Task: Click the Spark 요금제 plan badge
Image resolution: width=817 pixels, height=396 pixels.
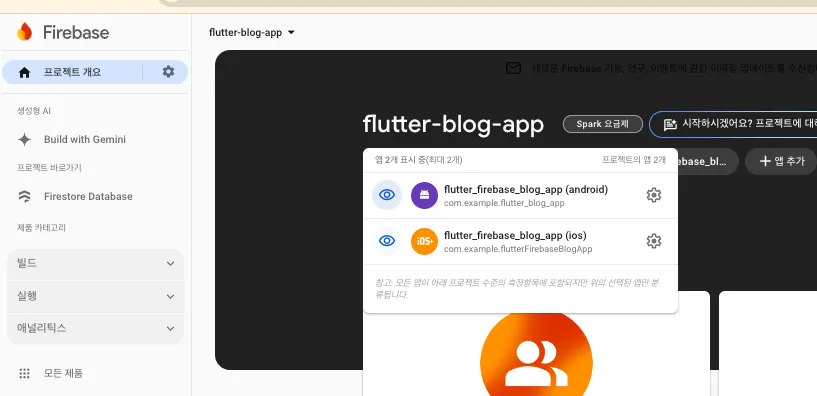Action: pyautogui.click(x=602, y=124)
